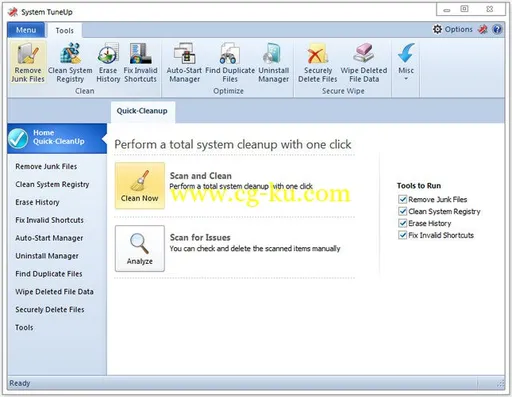Viewport: 512px width, 397px height.
Task: Expand the Misc dropdown in ribbon
Action: pos(406,62)
